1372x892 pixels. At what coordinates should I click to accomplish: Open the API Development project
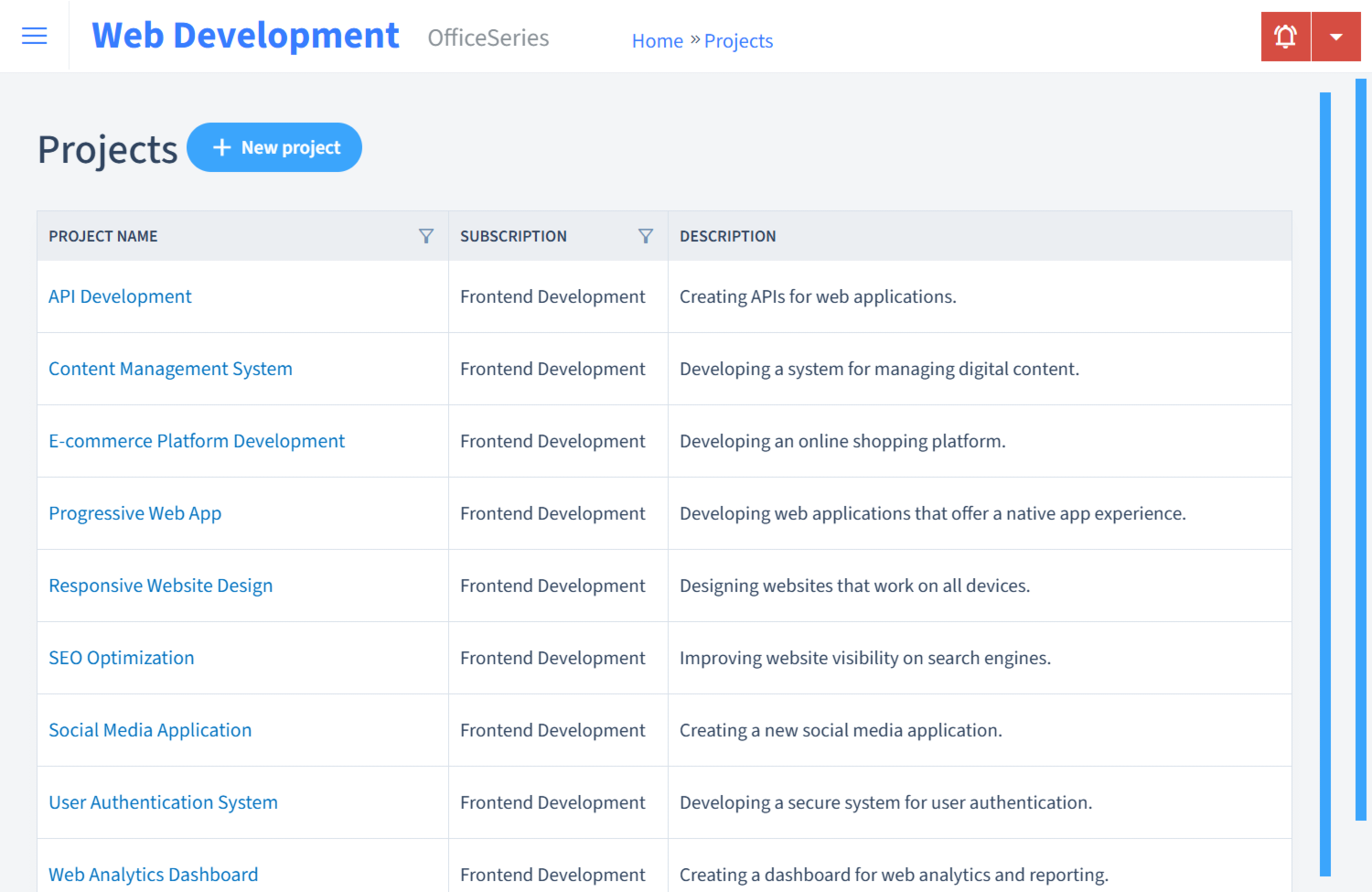point(120,296)
